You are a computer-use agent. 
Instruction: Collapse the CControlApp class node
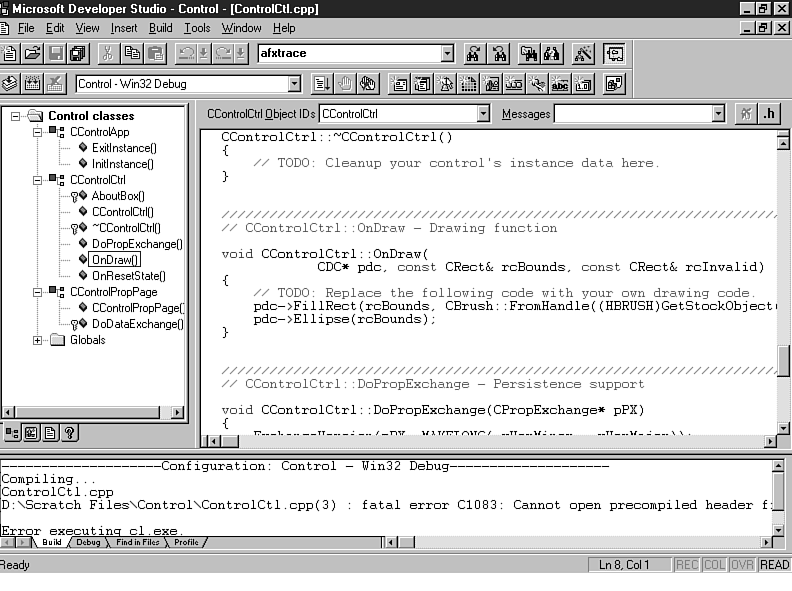click(x=37, y=132)
